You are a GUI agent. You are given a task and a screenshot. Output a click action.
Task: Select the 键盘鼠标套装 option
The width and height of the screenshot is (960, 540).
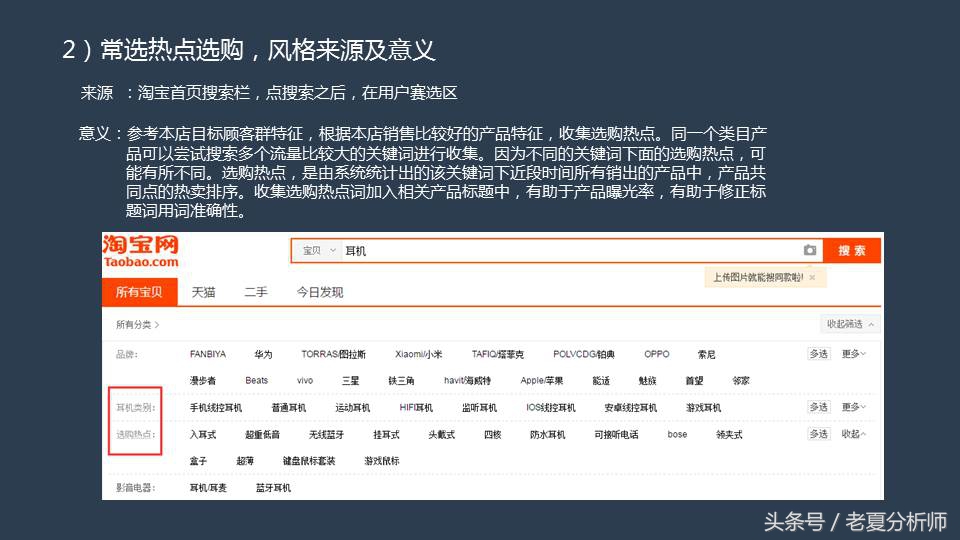click(309, 461)
